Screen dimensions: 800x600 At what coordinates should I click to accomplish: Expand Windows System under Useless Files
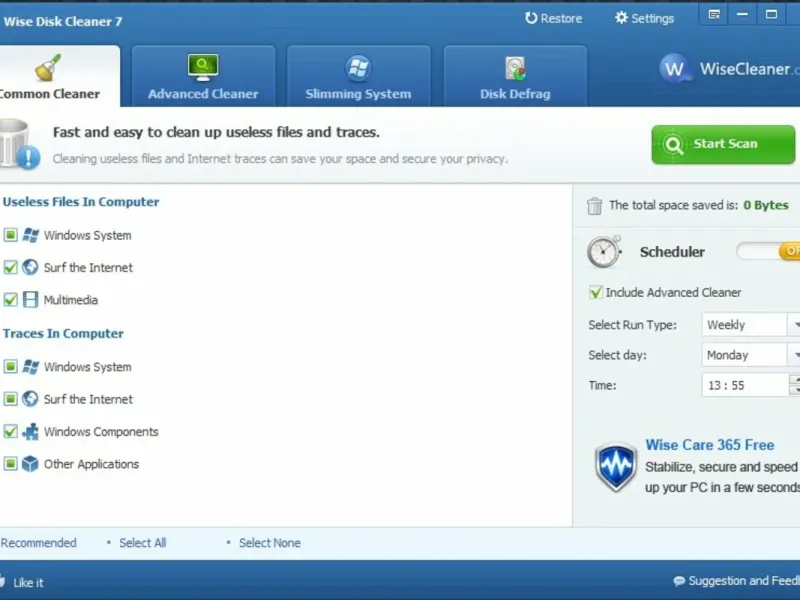click(87, 235)
